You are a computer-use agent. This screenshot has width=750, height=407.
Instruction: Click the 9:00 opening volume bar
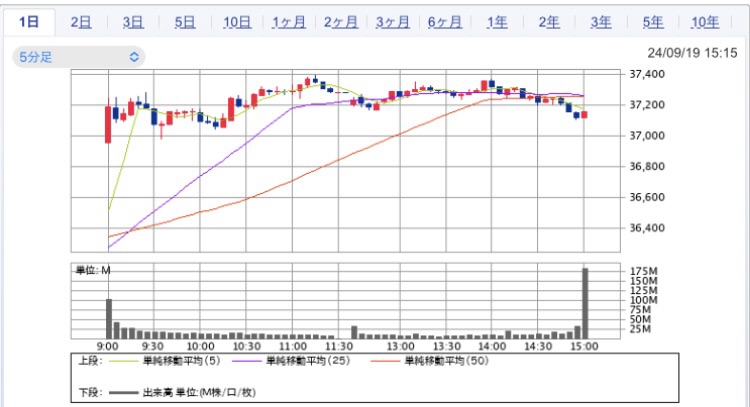pyautogui.click(x=109, y=319)
